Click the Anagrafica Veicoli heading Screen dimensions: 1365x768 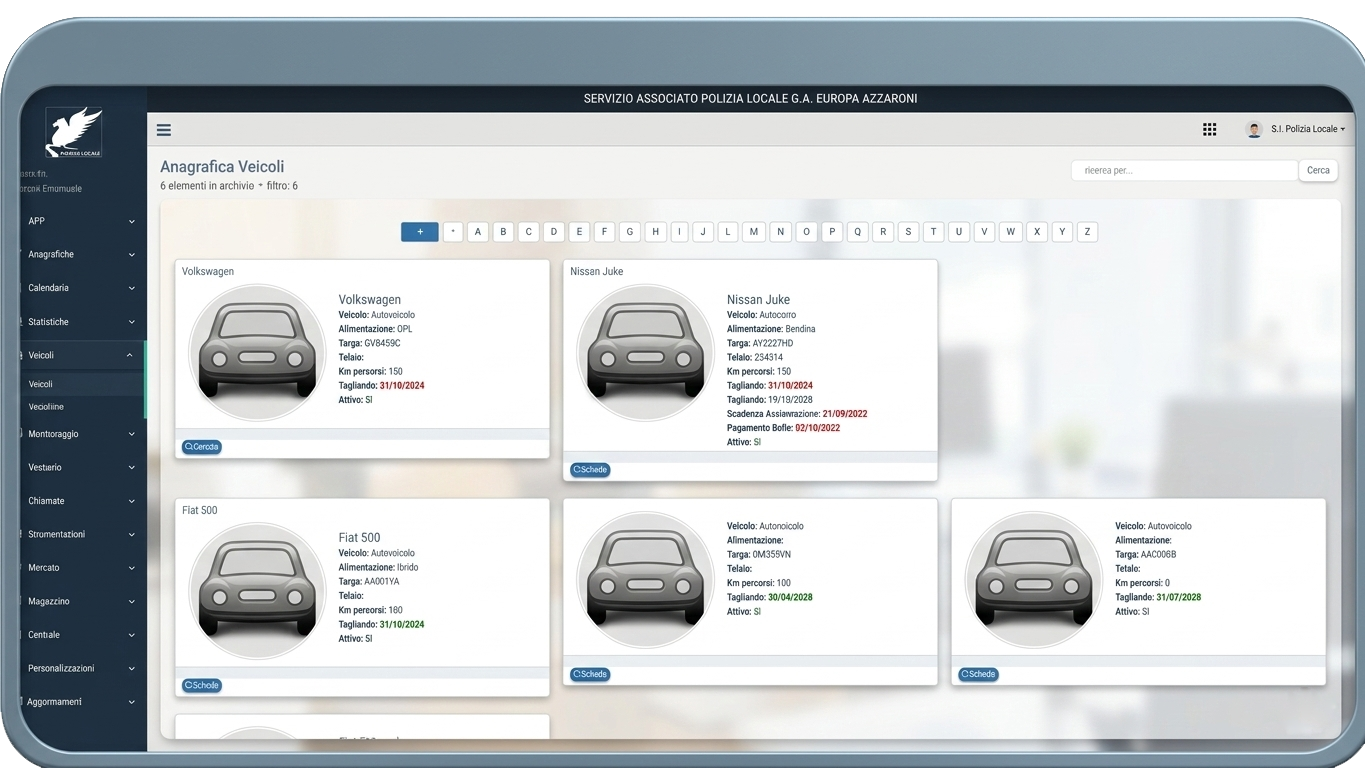[x=222, y=167]
